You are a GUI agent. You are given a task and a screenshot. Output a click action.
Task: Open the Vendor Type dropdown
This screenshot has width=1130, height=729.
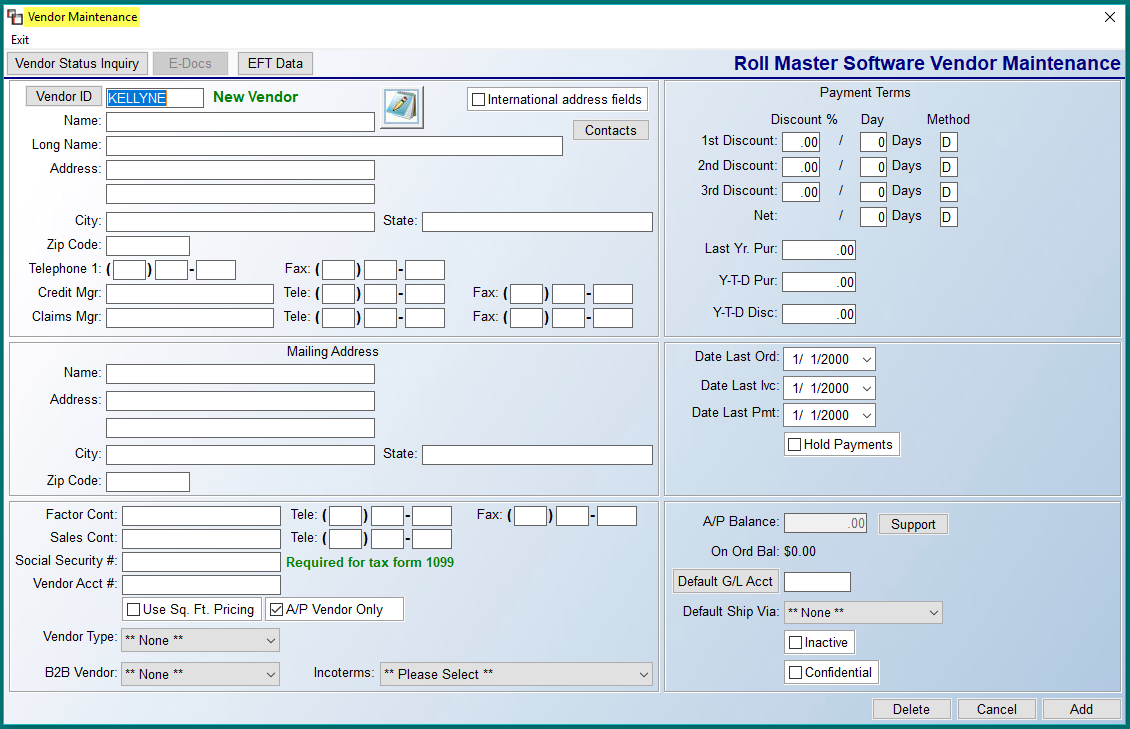200,640
